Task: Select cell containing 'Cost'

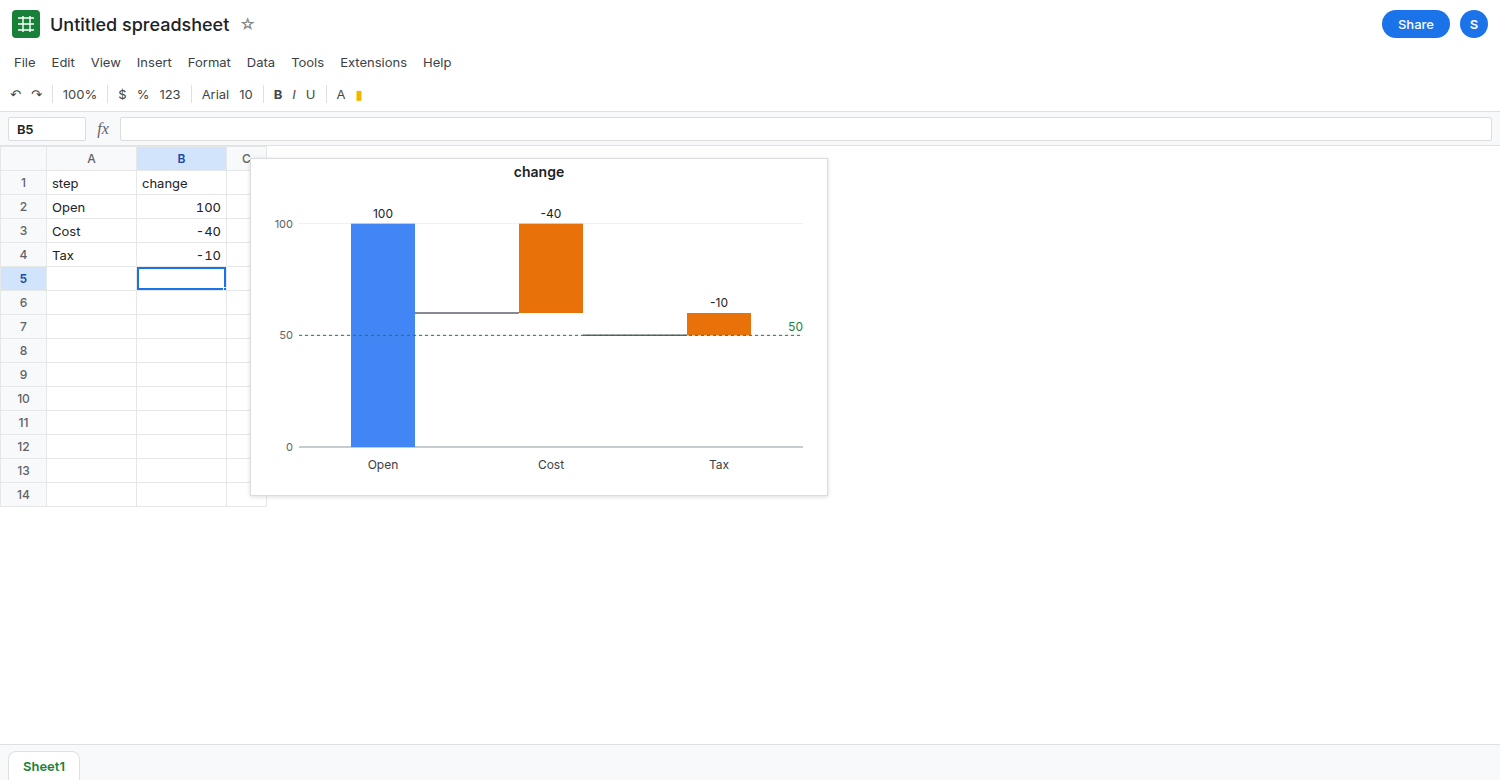Action: pyautogui.click(x=91, y=231)
